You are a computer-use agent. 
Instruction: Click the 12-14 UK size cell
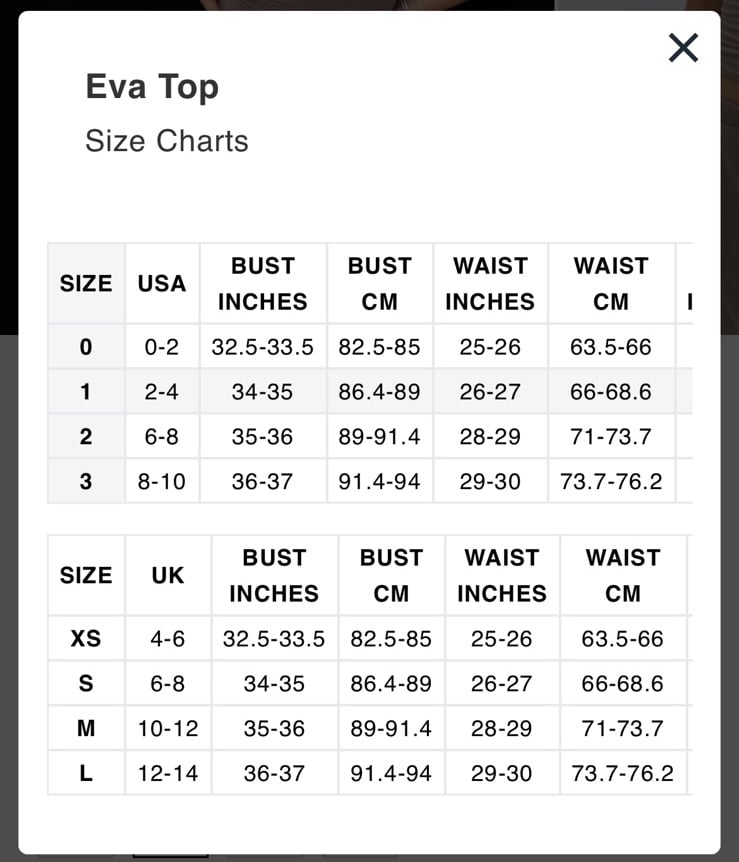(168, 773)
